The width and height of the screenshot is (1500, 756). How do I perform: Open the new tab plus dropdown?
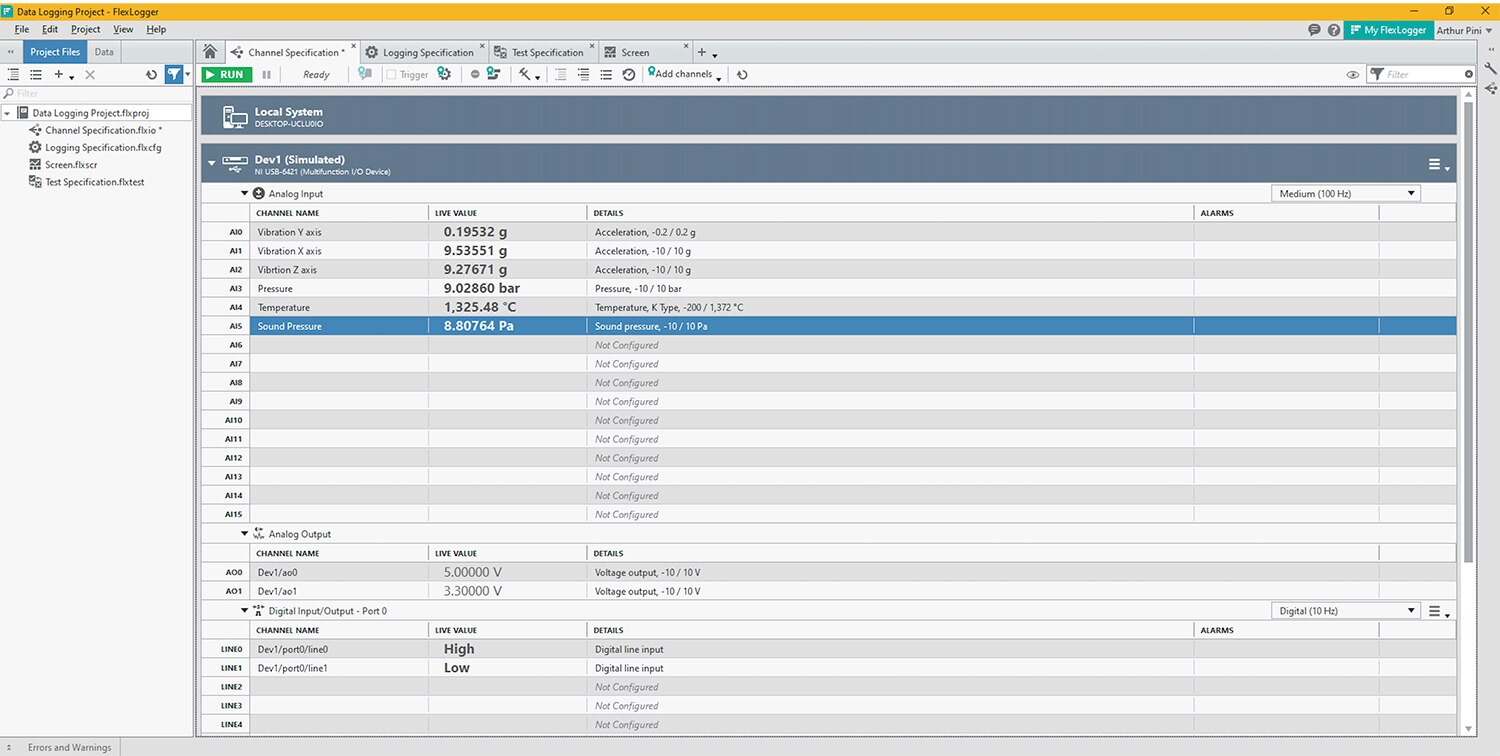tap(707, 52)
